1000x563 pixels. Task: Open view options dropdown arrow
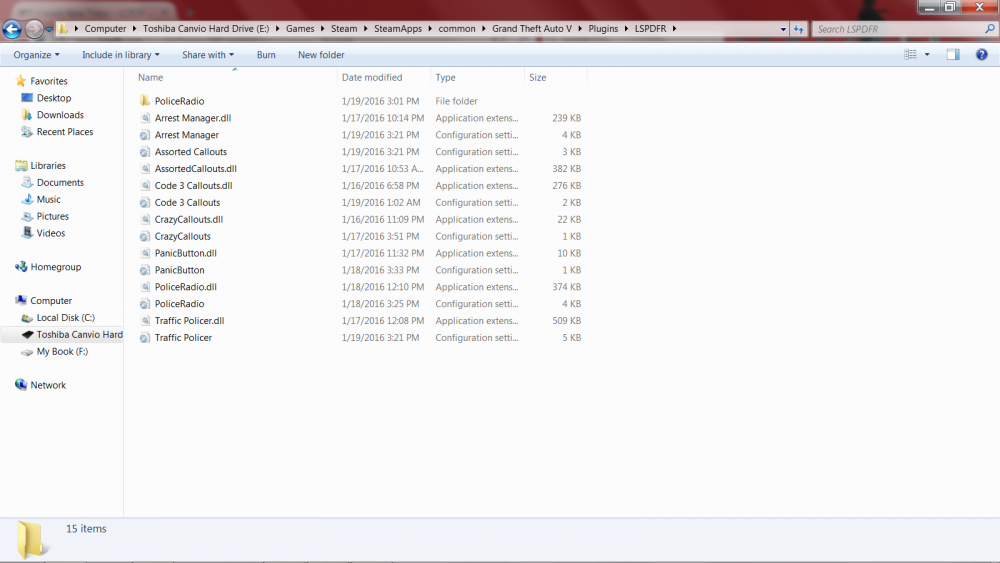point(927,55)
